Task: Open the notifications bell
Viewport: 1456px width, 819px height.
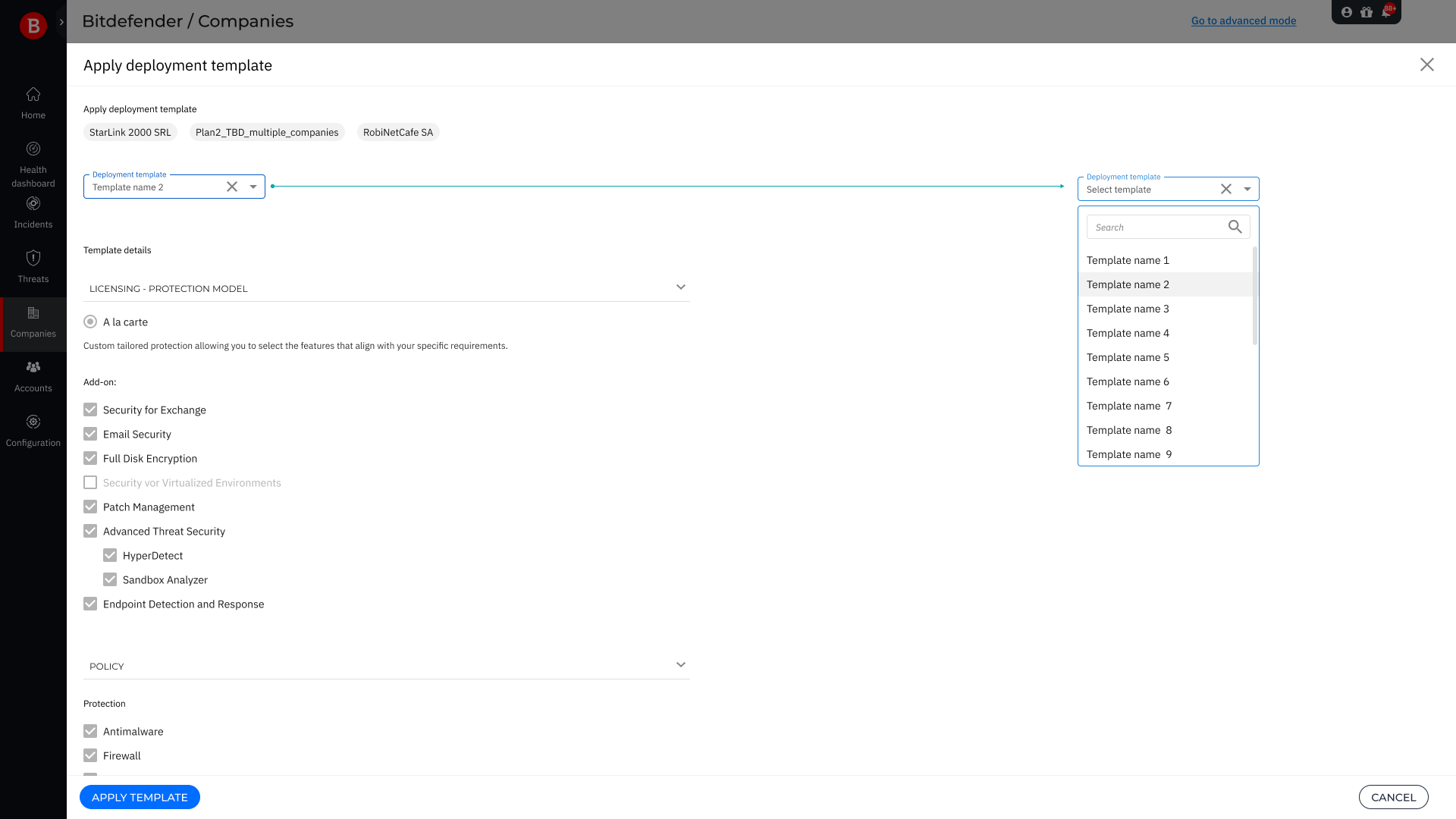Action: tap(1386, 12)
